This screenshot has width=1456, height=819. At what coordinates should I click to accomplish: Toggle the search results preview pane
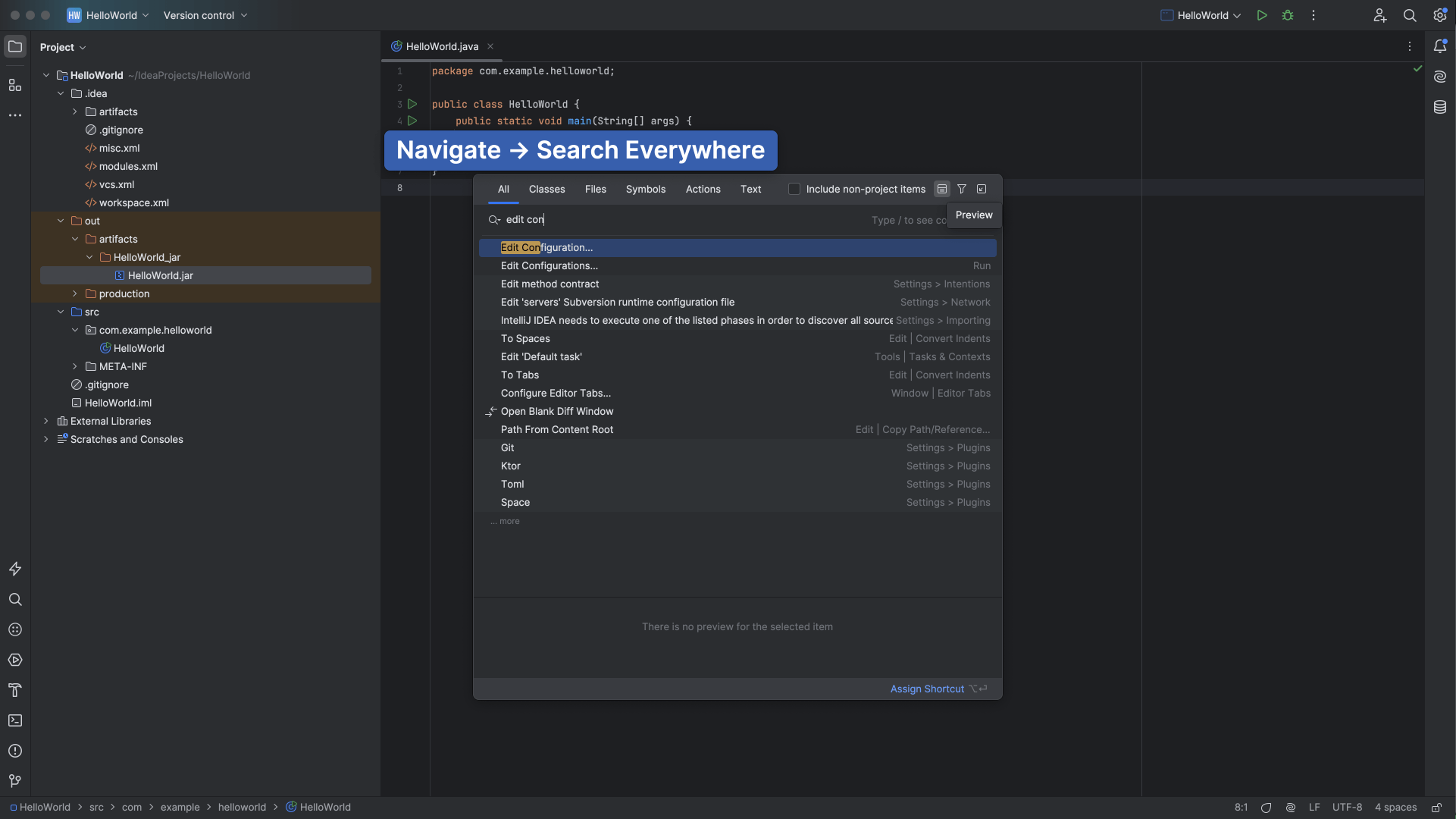[942, 189]
